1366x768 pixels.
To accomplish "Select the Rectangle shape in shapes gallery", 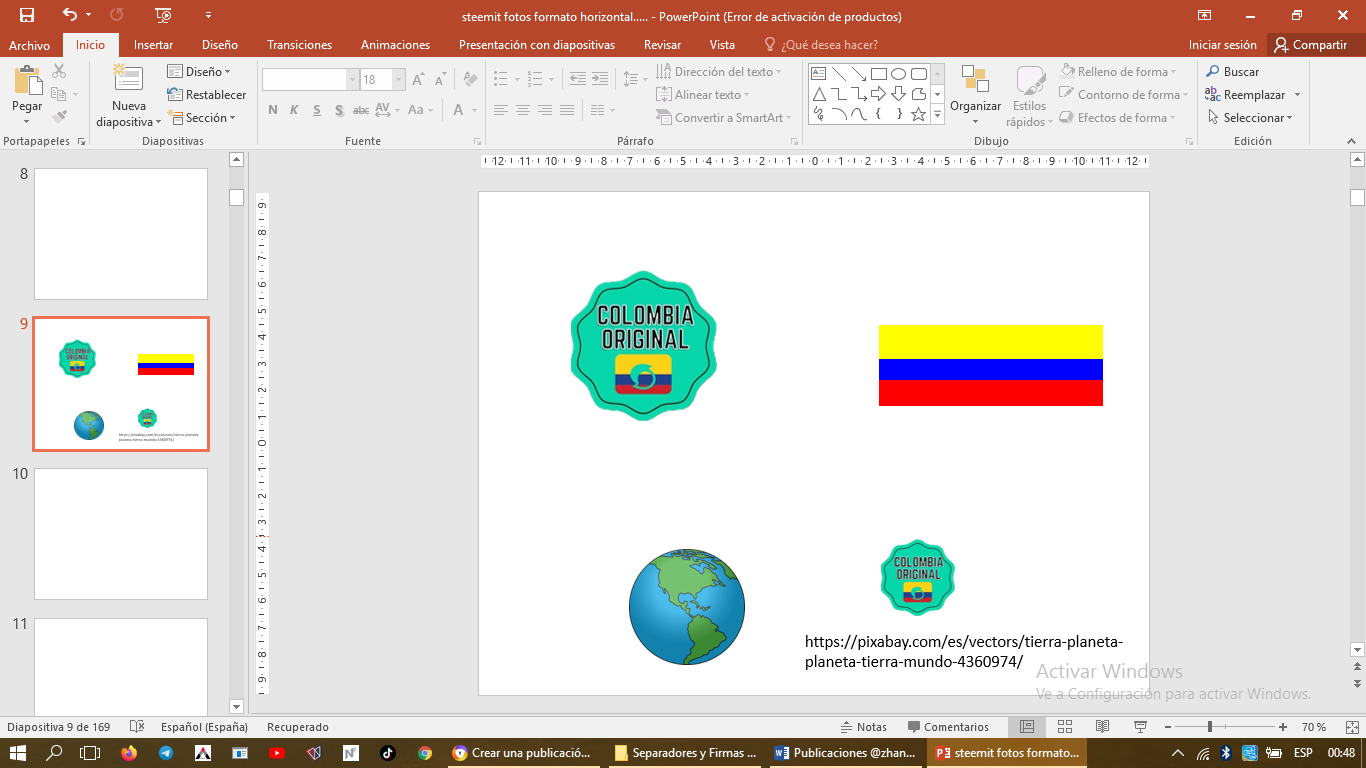I will [x=879, y=74].
